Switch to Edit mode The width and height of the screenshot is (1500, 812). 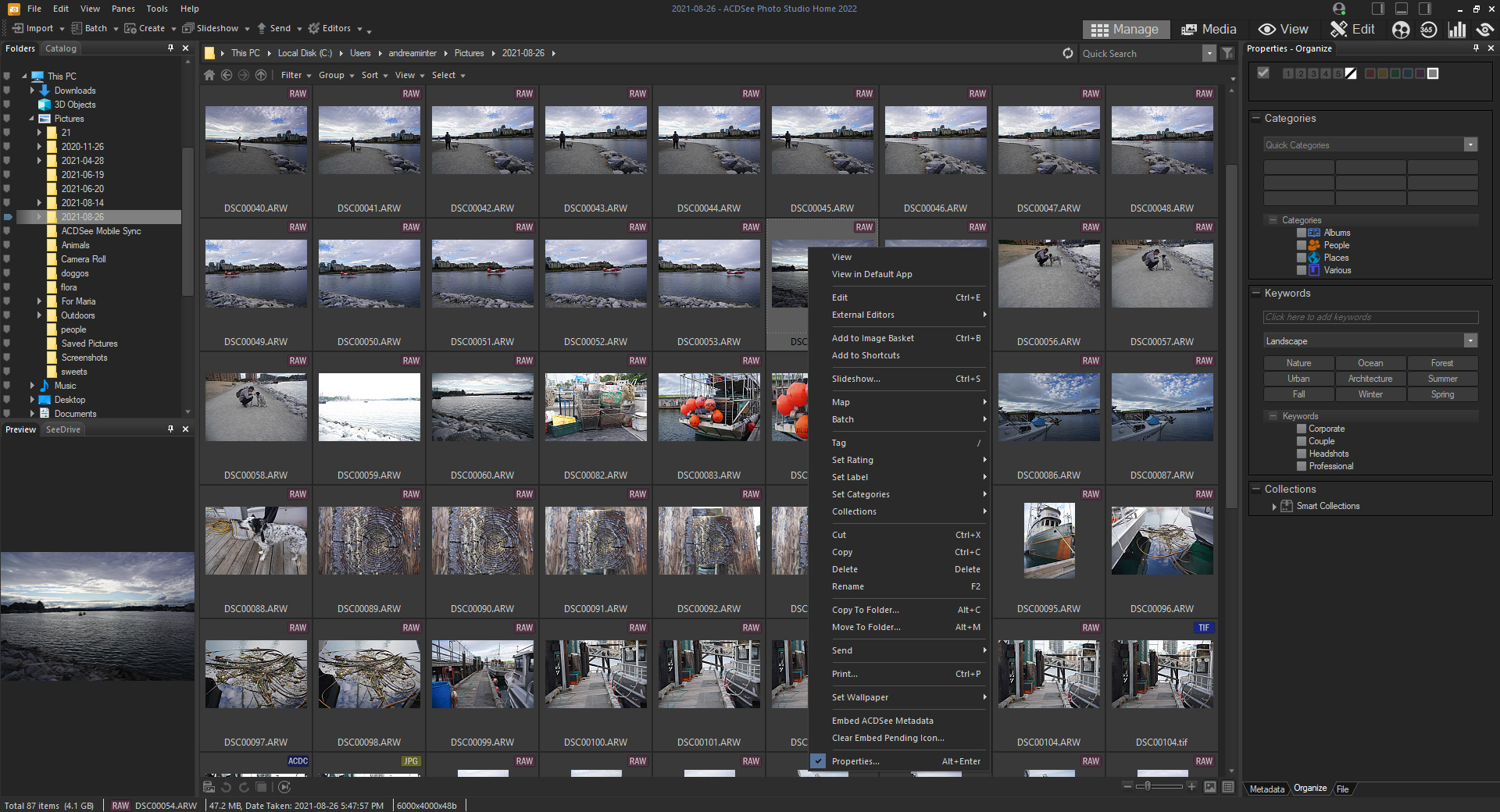[1353, 30]
